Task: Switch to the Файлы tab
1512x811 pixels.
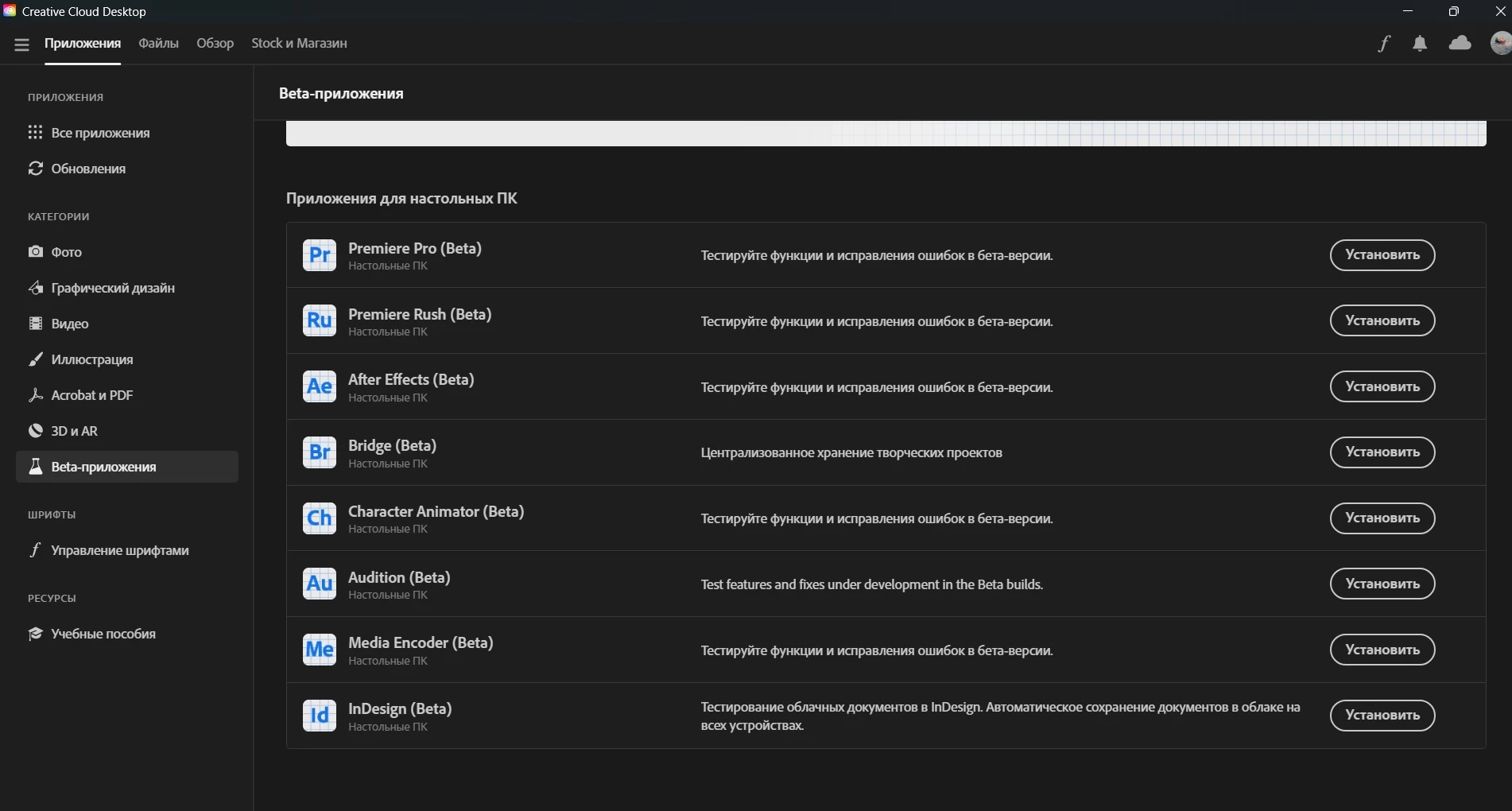Action: tap(158, 43)
